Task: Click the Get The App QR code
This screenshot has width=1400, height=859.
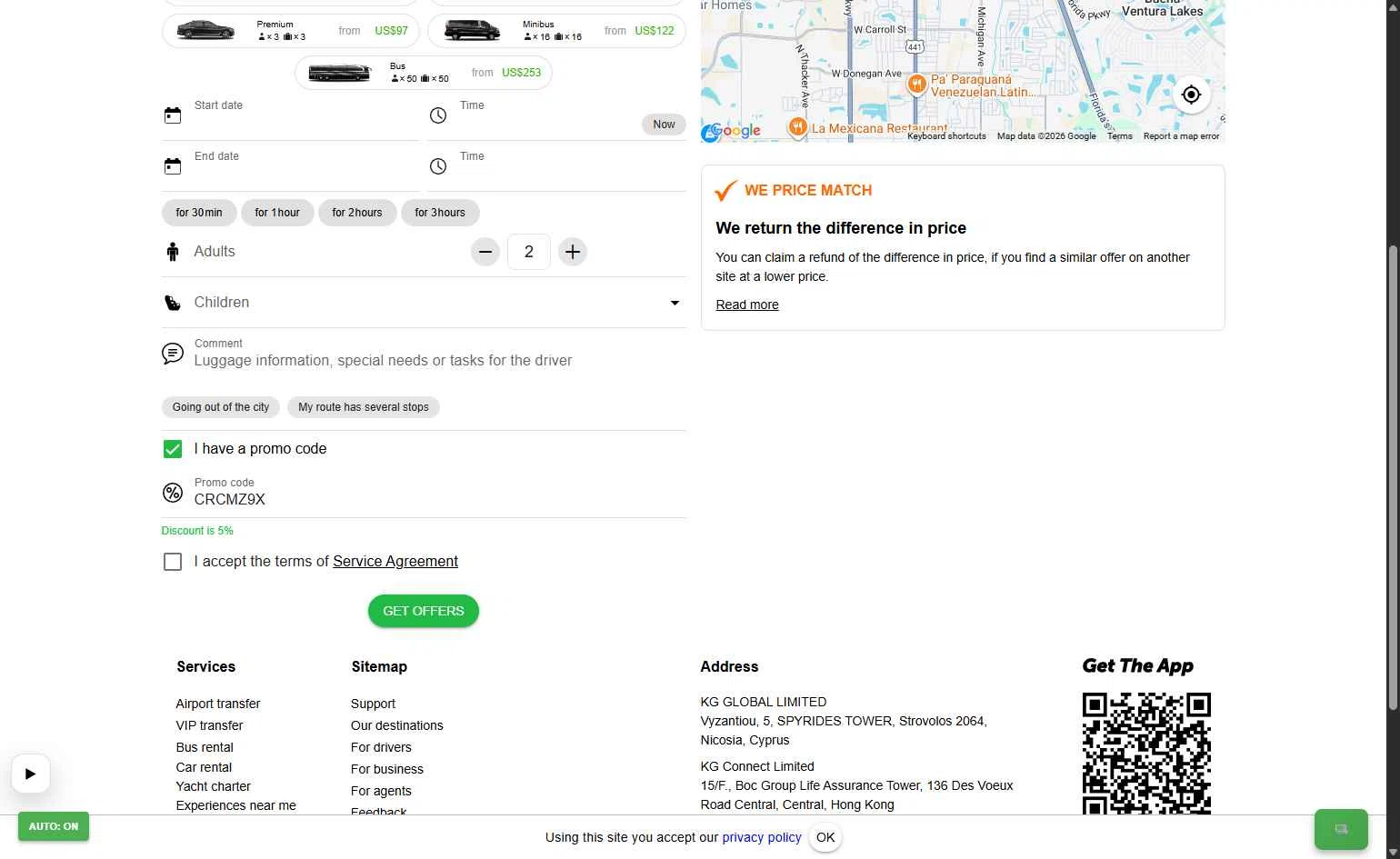Action: [1146, 754]
